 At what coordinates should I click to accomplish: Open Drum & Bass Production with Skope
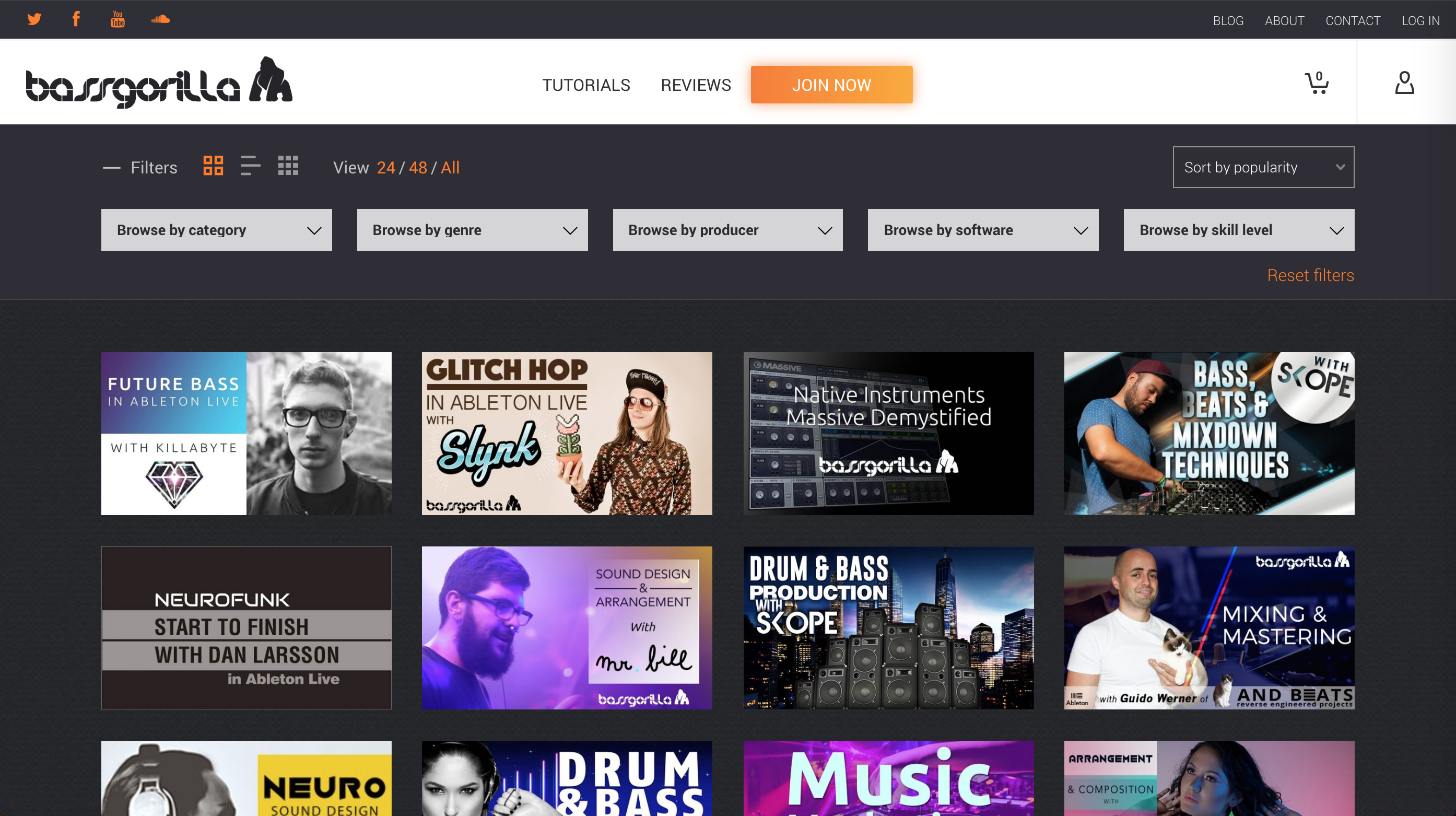(x=888, y=628)
